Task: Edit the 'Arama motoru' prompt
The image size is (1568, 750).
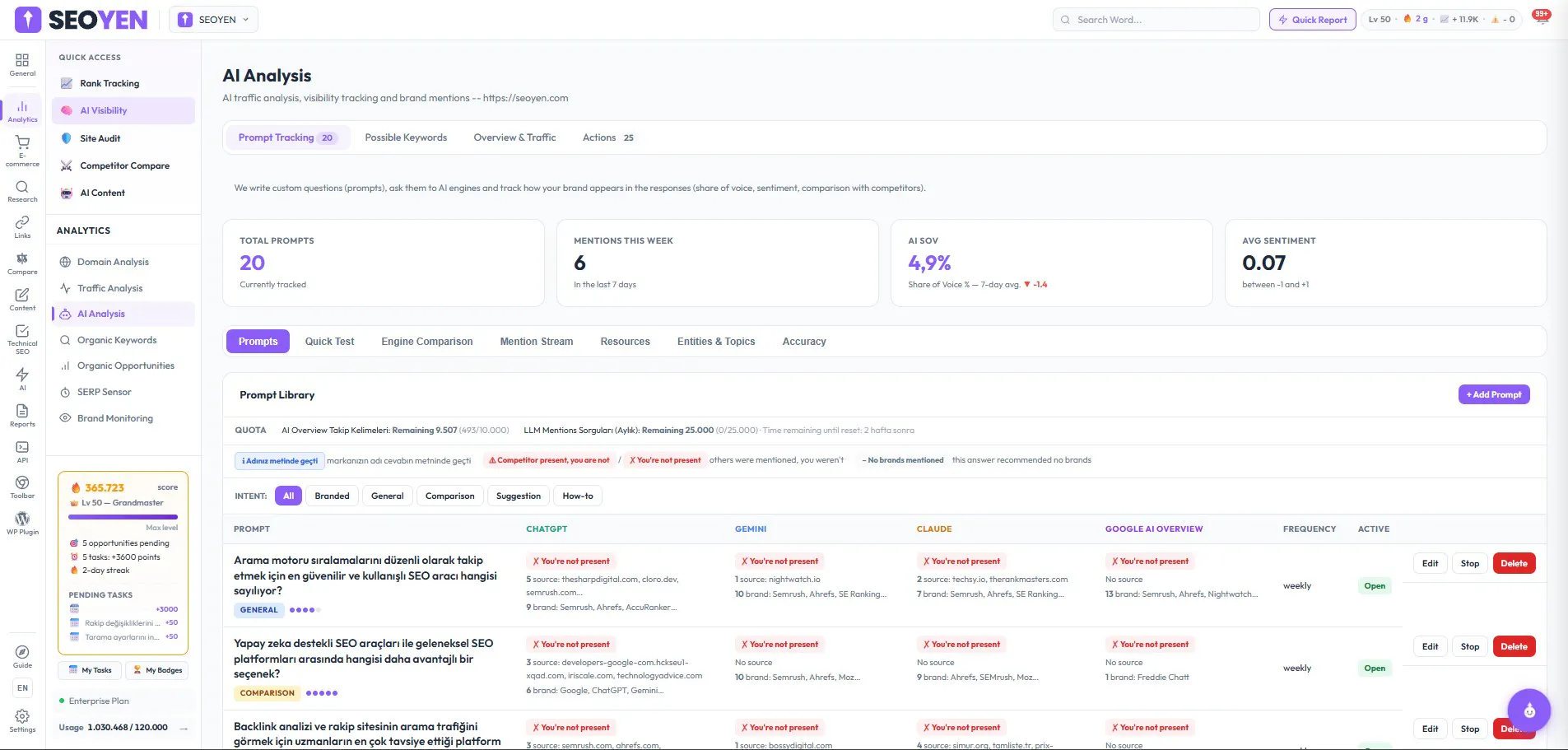Action: (1431, 564)
